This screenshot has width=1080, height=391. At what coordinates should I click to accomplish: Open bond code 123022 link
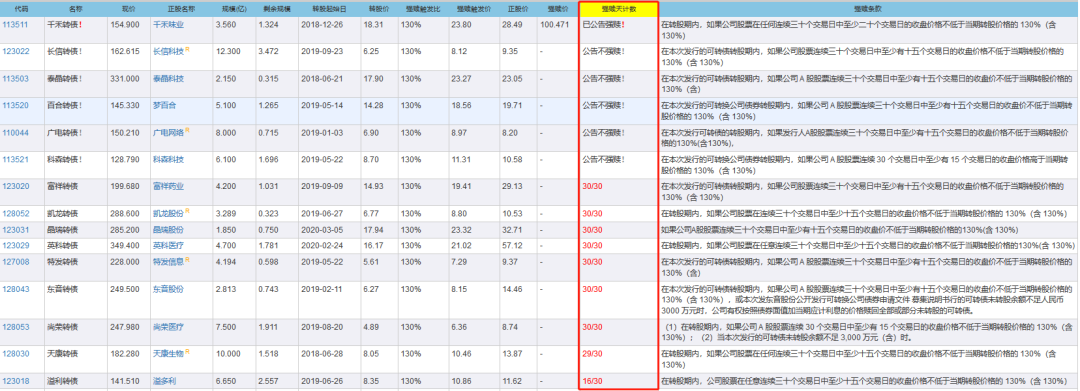tap(15, 51)
